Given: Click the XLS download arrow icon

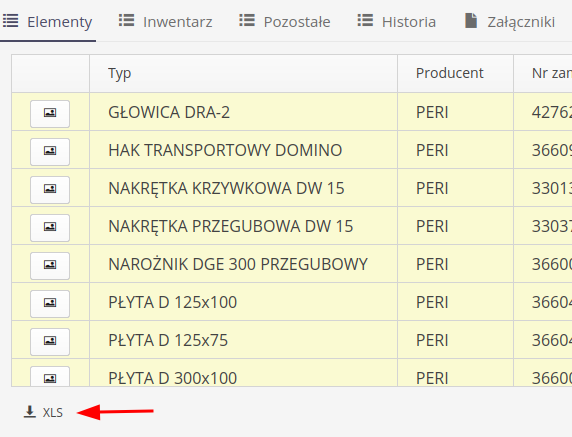Looking at the screenshot, I should click(30, 412).
